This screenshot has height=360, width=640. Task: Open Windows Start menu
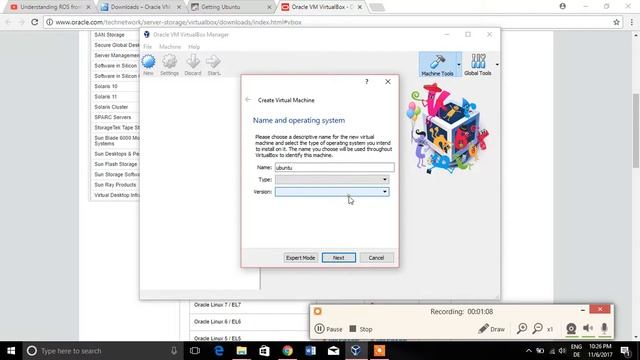pos(11,351)
